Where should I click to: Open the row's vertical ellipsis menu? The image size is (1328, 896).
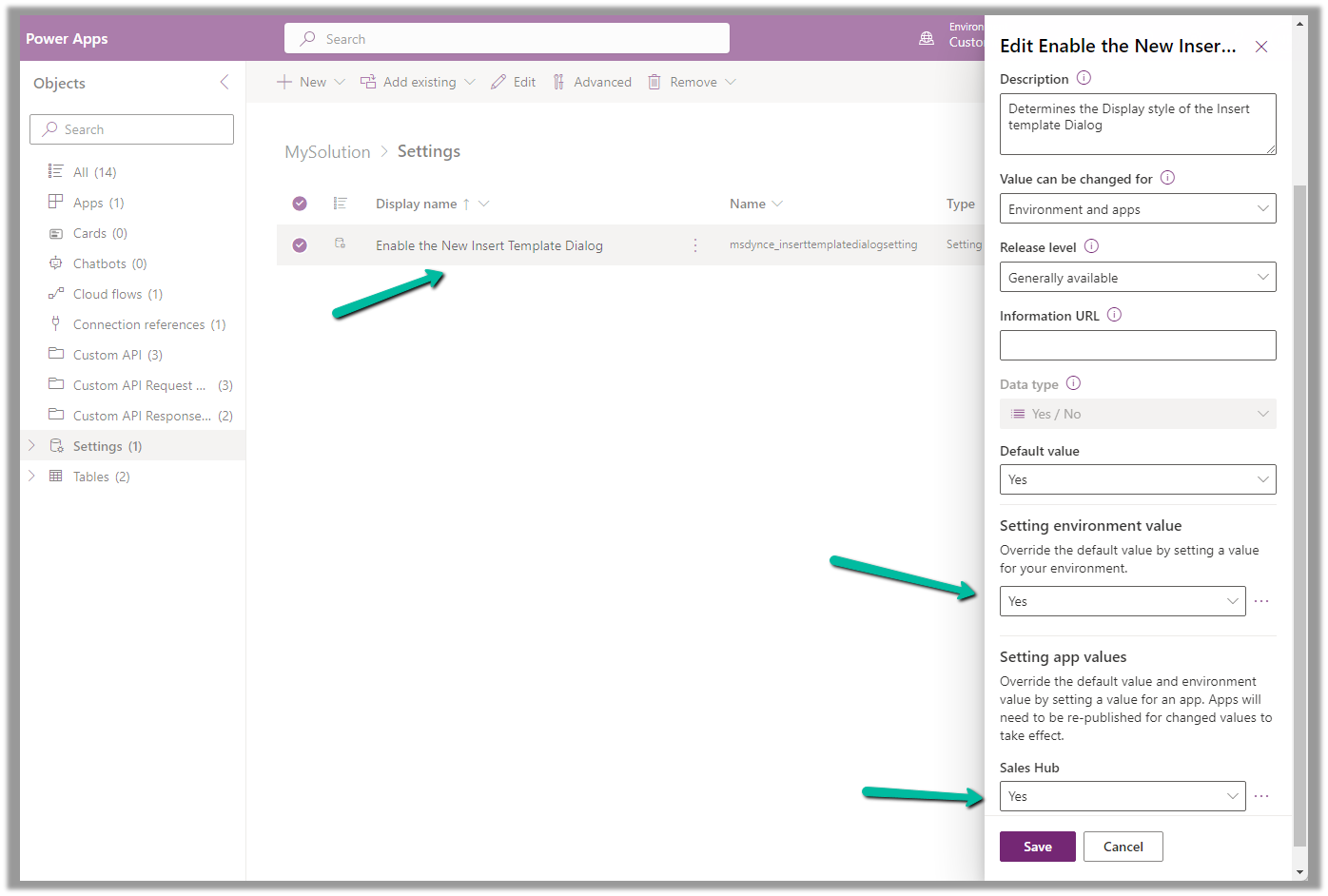coord(695,245)
